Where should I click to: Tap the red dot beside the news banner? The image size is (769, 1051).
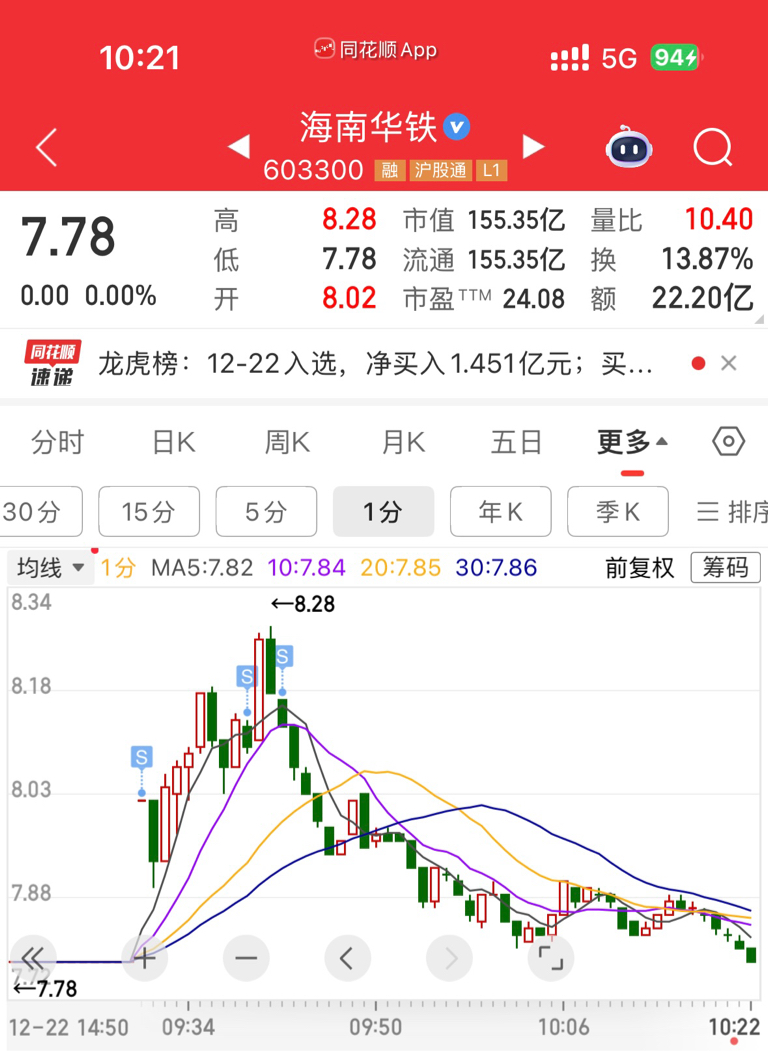(698, 363)
